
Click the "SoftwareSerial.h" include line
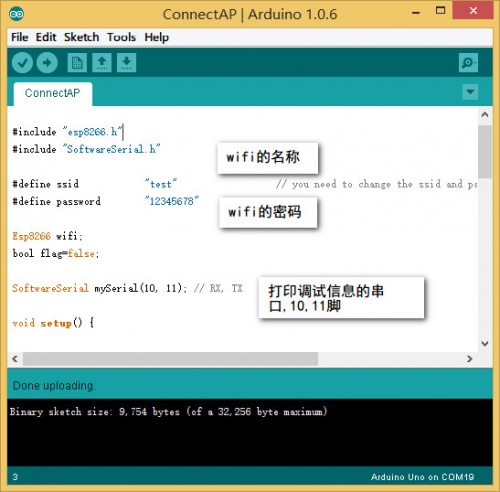click(x=86, y=149)
